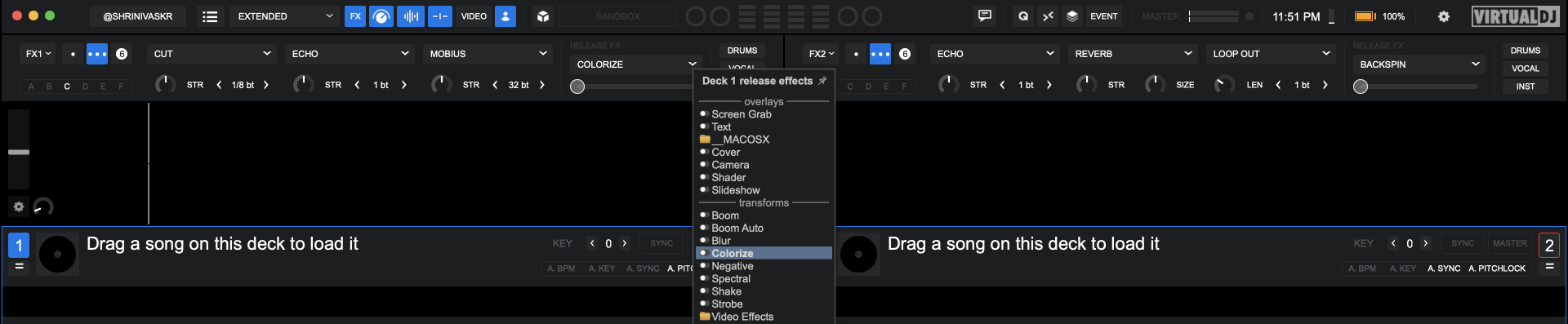Increase the MOBIUS 32 bt beat value

[542, 85]
